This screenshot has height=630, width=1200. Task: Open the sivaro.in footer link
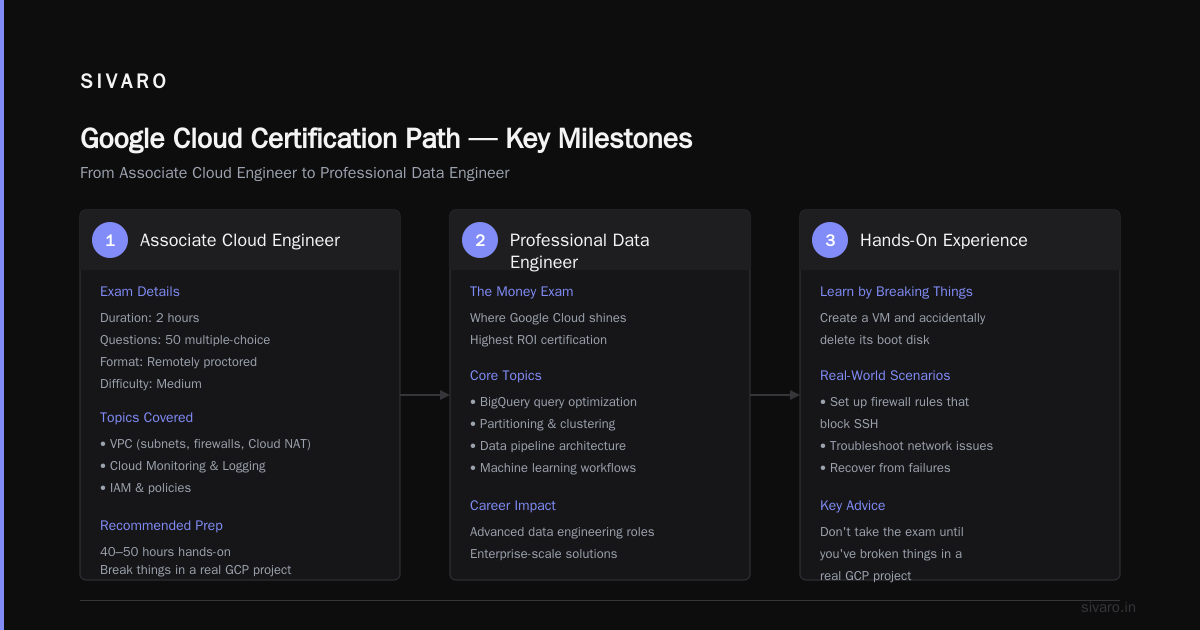click(1108, 607)
